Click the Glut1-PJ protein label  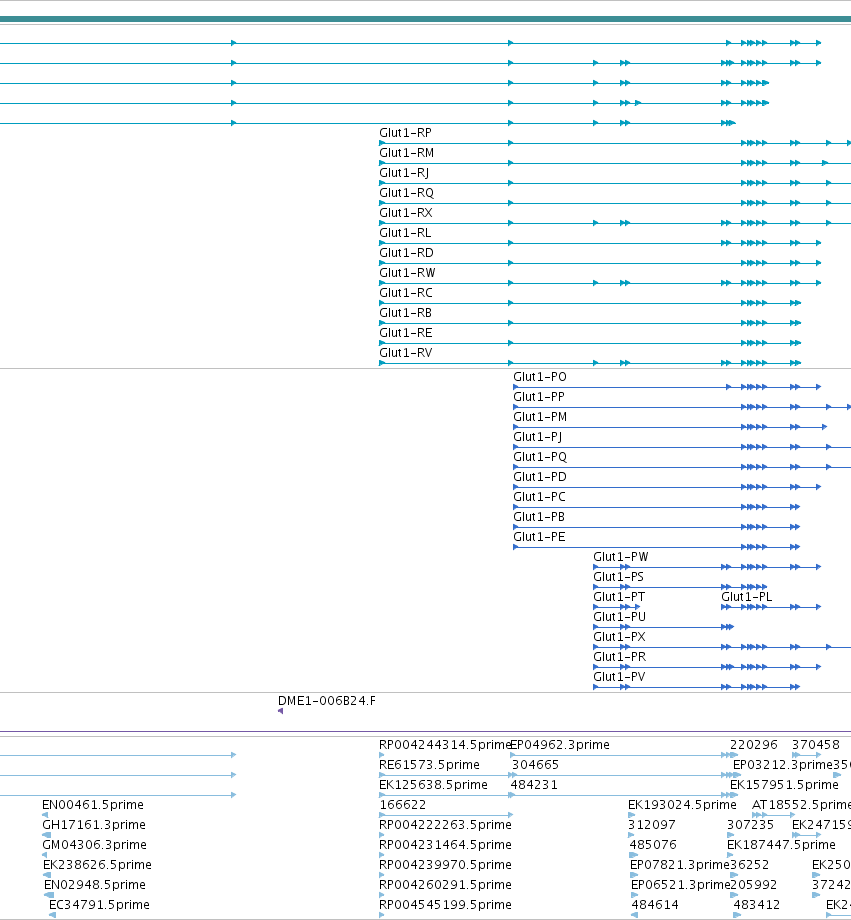[538, 437]
